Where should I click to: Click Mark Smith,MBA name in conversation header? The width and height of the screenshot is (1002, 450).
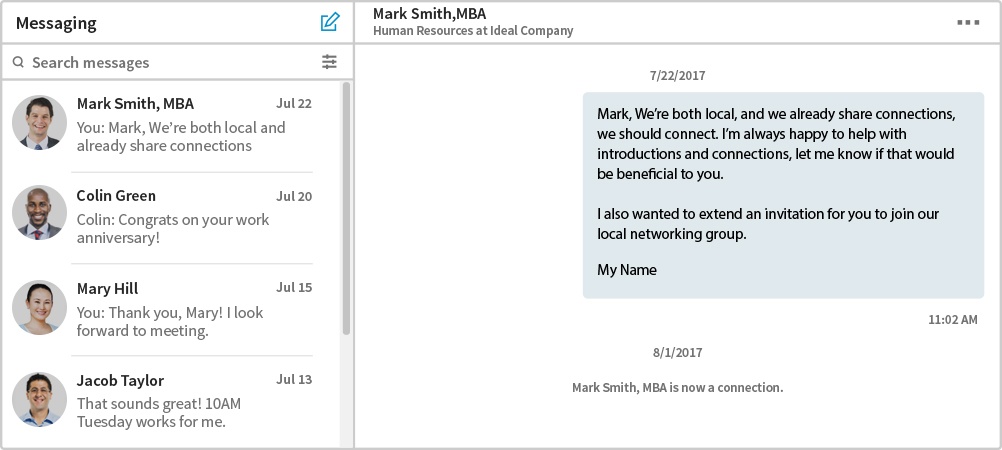(x=429, y=13)
